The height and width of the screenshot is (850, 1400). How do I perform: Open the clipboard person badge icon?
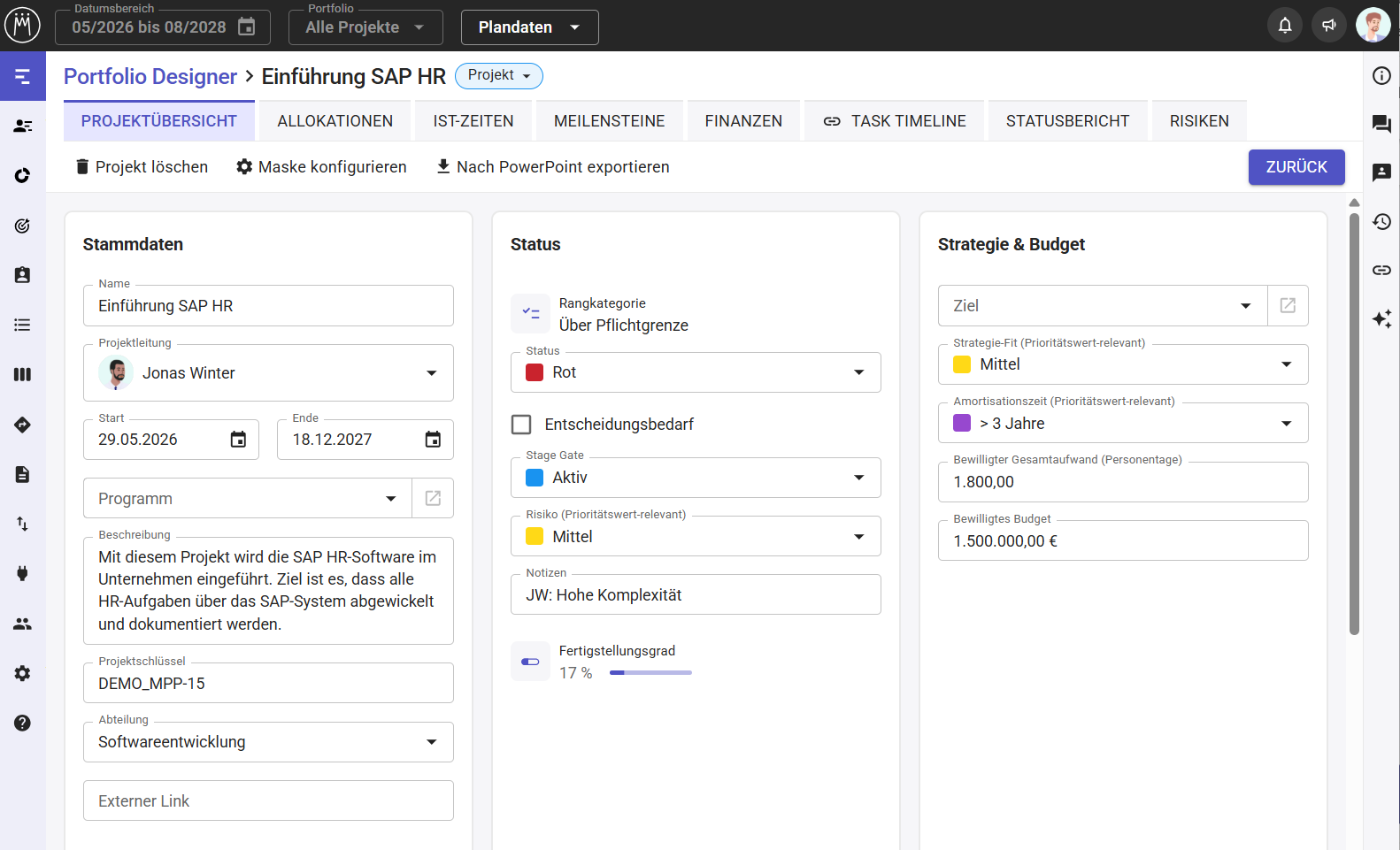pyautogui.click(x=23, y=275)
